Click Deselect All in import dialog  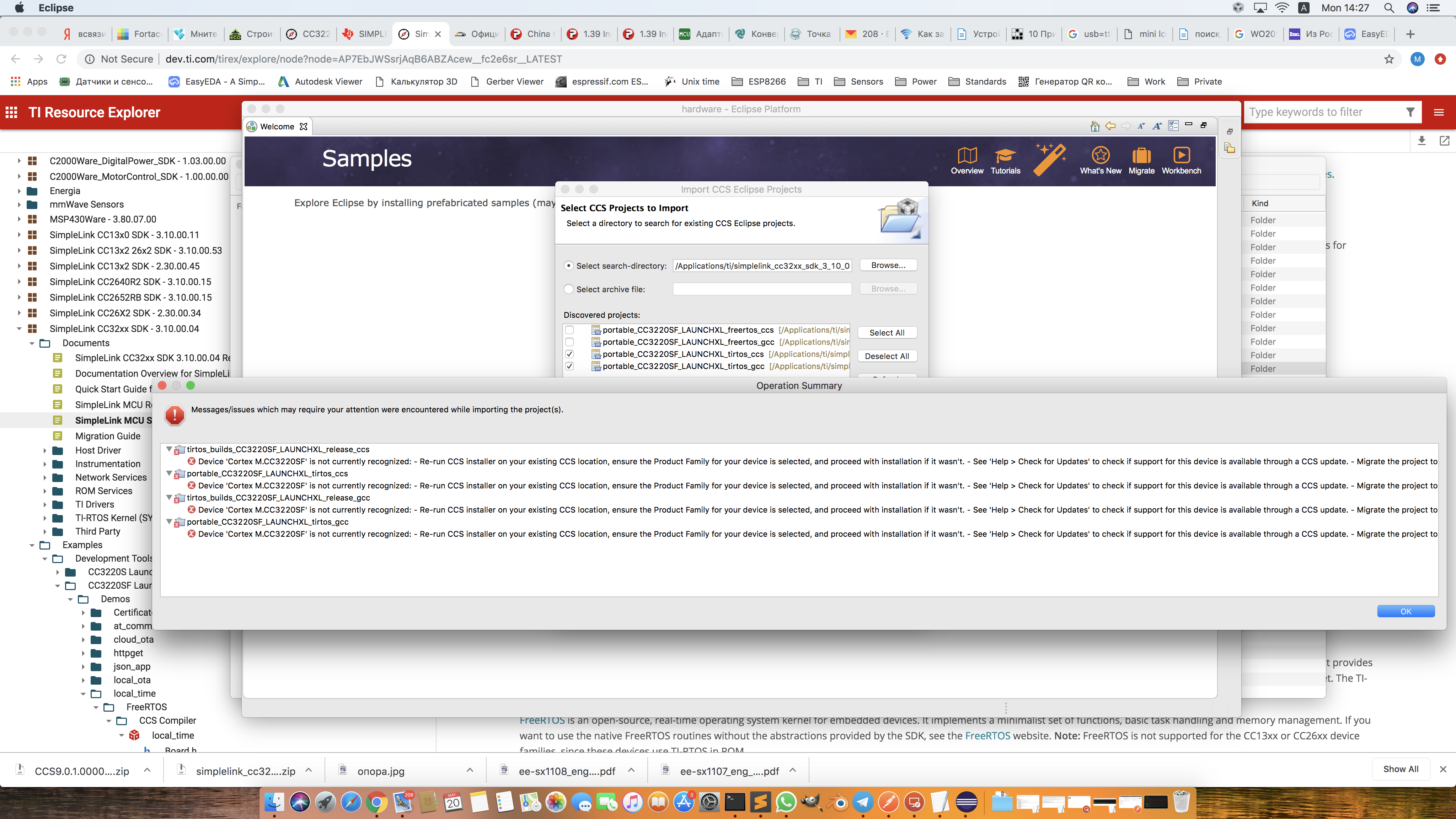tap(887, 356)
